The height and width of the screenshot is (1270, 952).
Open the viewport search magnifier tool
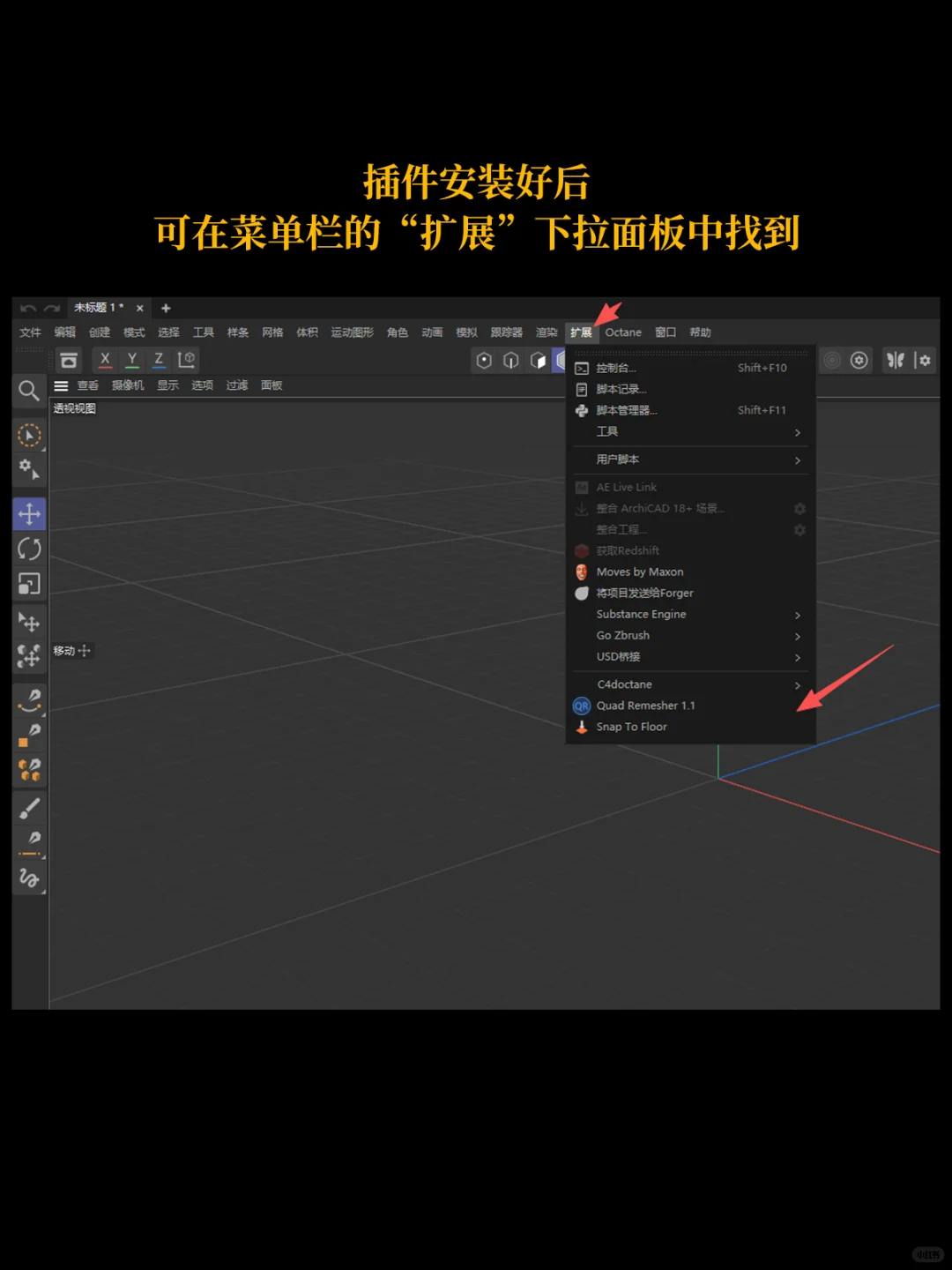point(29,391)
